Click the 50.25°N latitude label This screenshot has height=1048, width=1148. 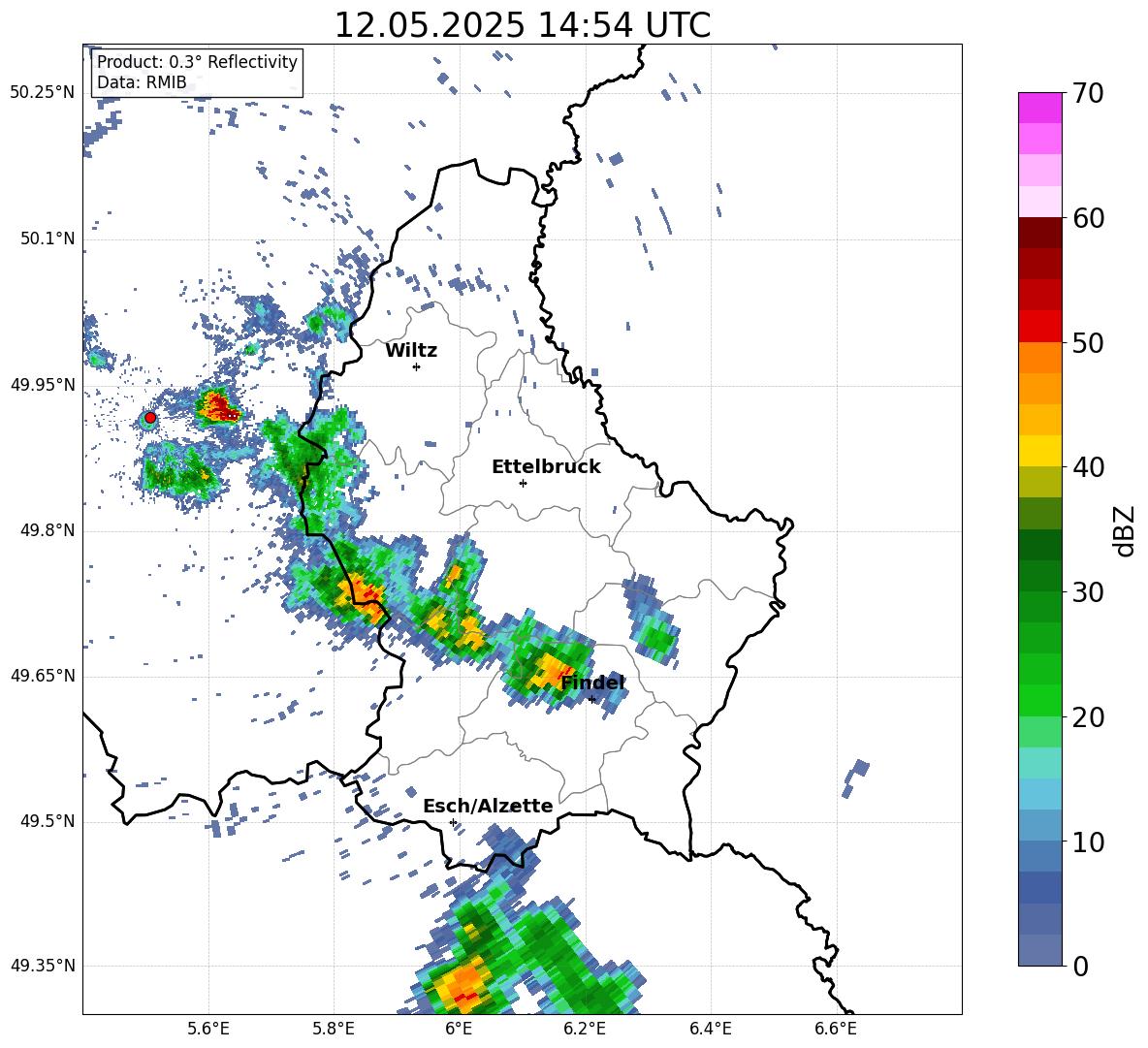(43, 93)
